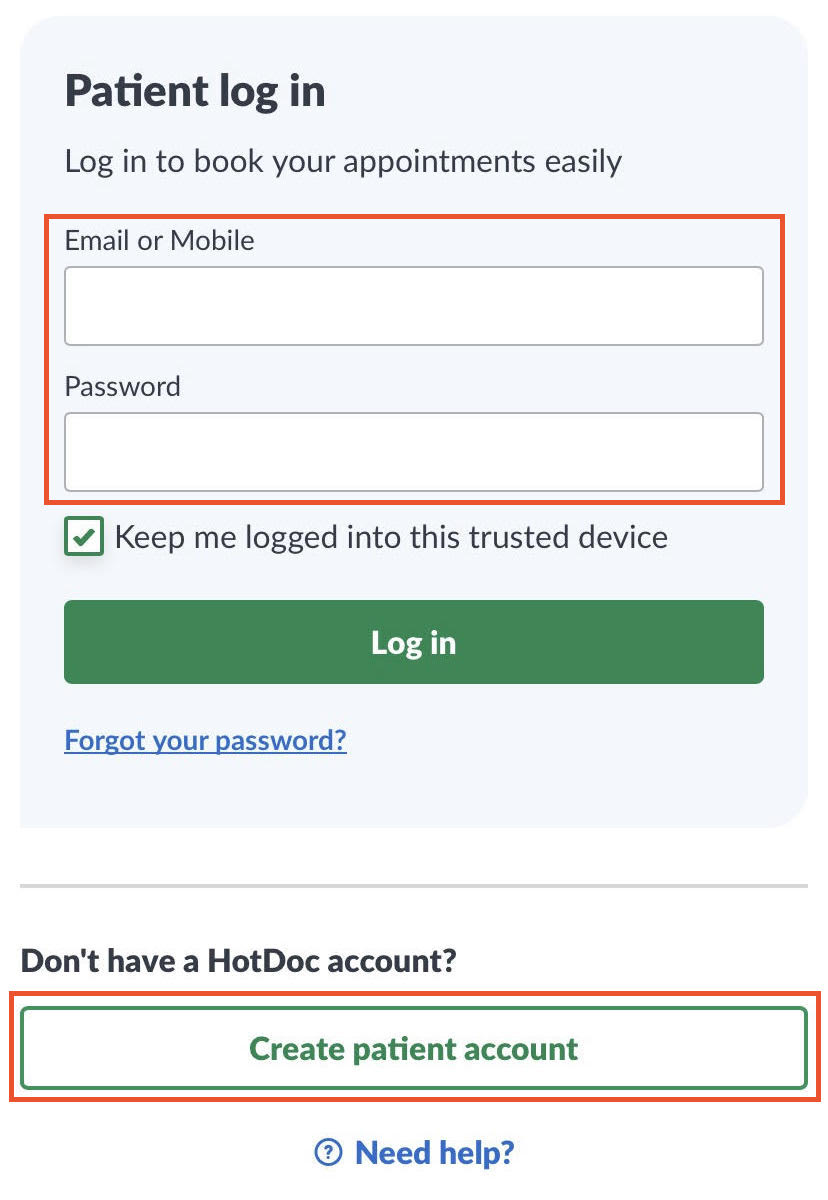Focus the Password text box

[x=413, y=452]
